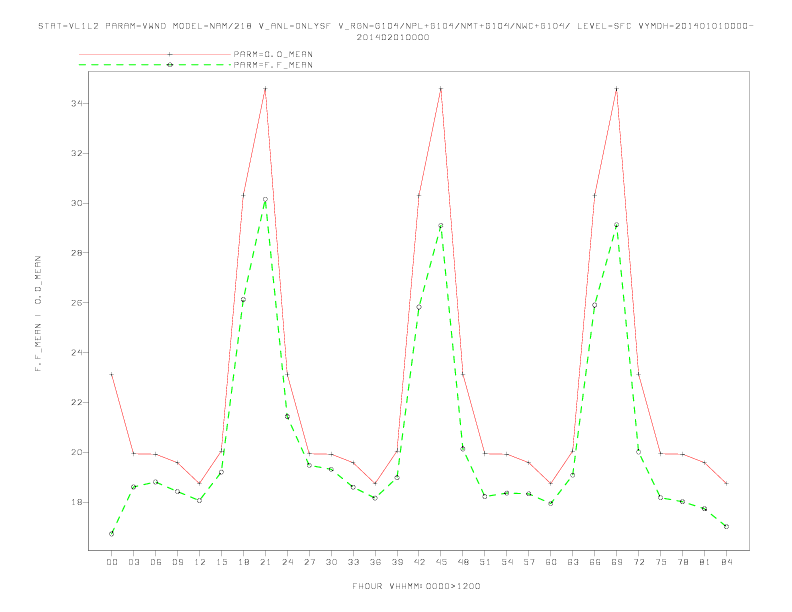Select red O.O_MEAN peak marker at hour 69
The height and width of the screenshot is (612, 792).
point(617,89)
